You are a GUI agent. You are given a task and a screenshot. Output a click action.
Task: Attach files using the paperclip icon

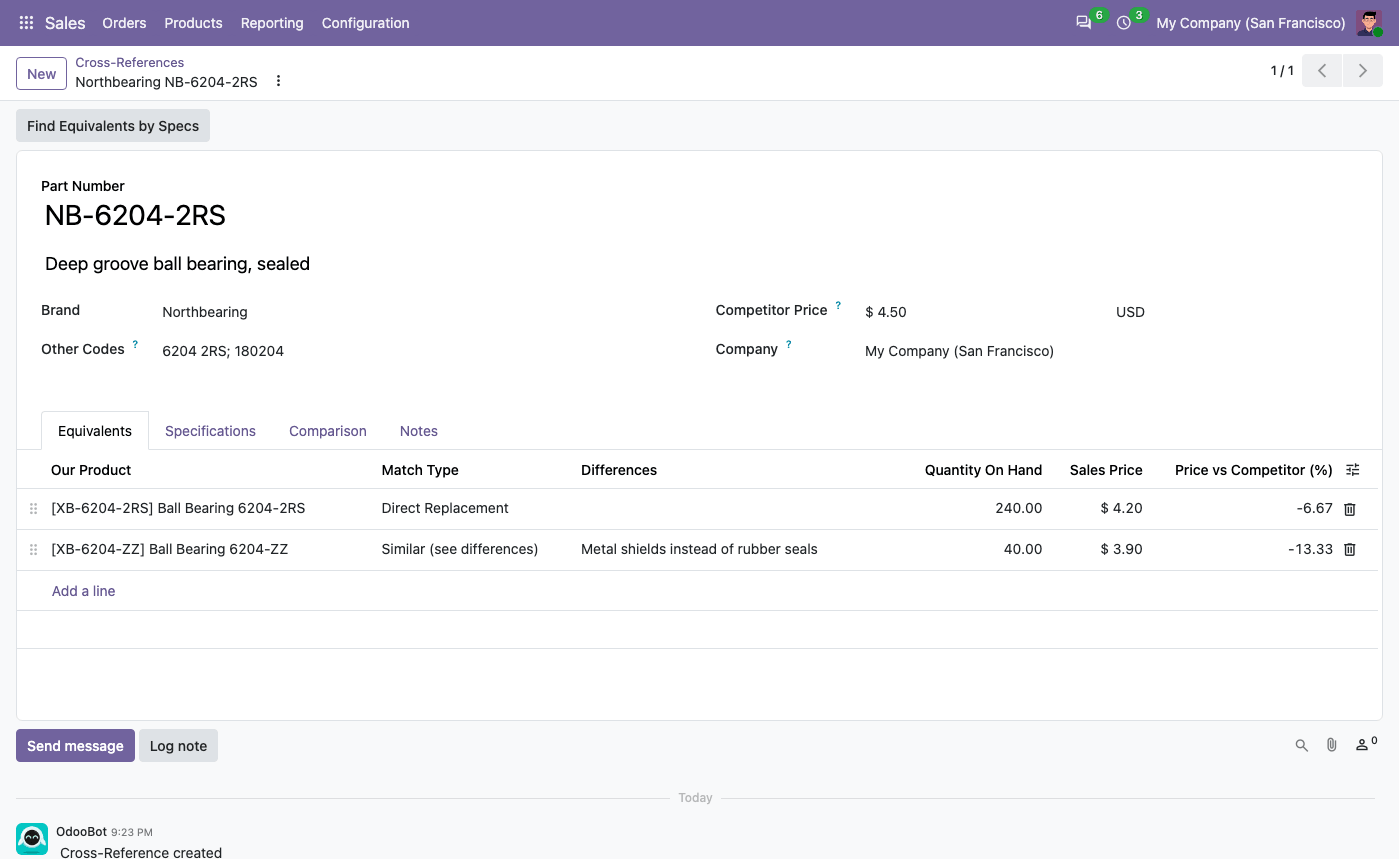(1331, 745)
